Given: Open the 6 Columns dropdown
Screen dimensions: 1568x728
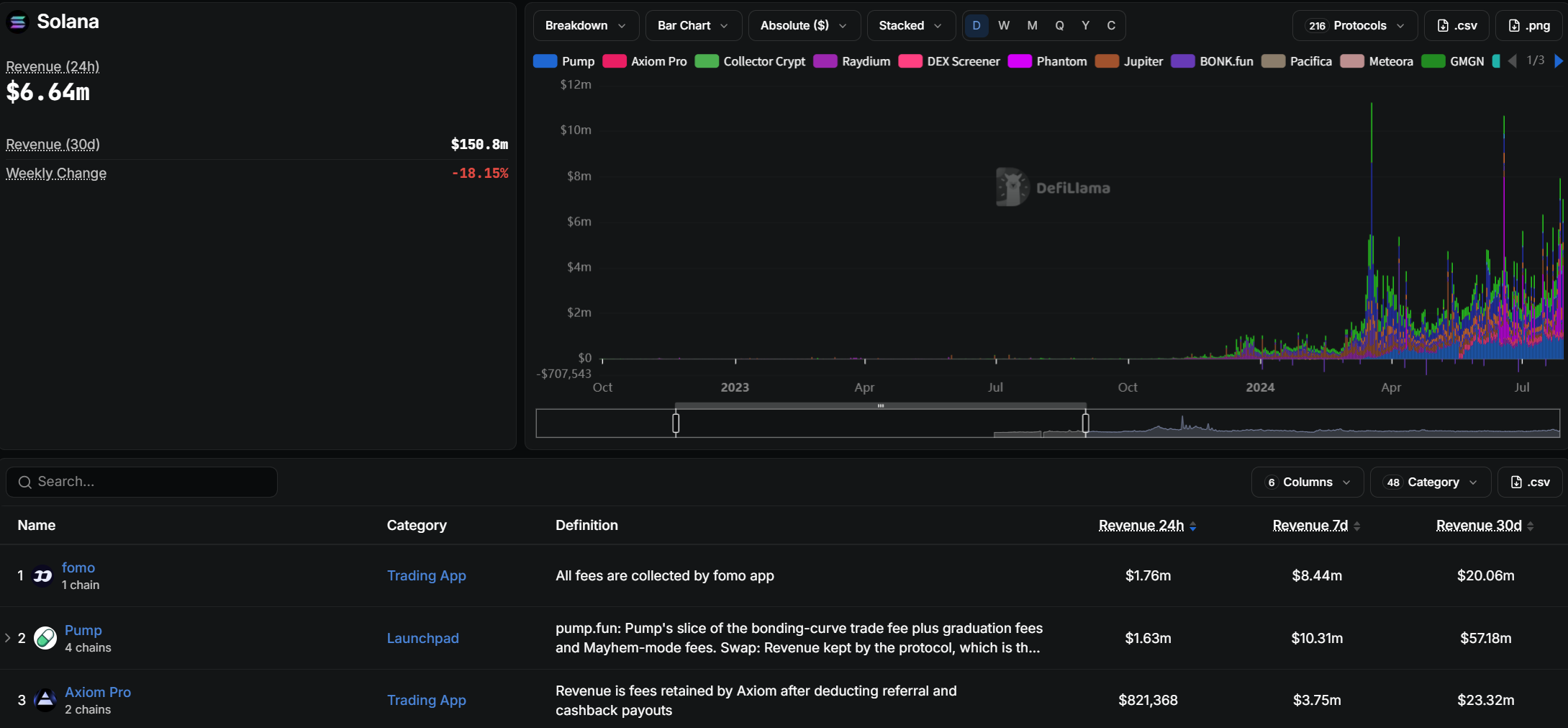Looking at the screenshot, I should 1308,482.
